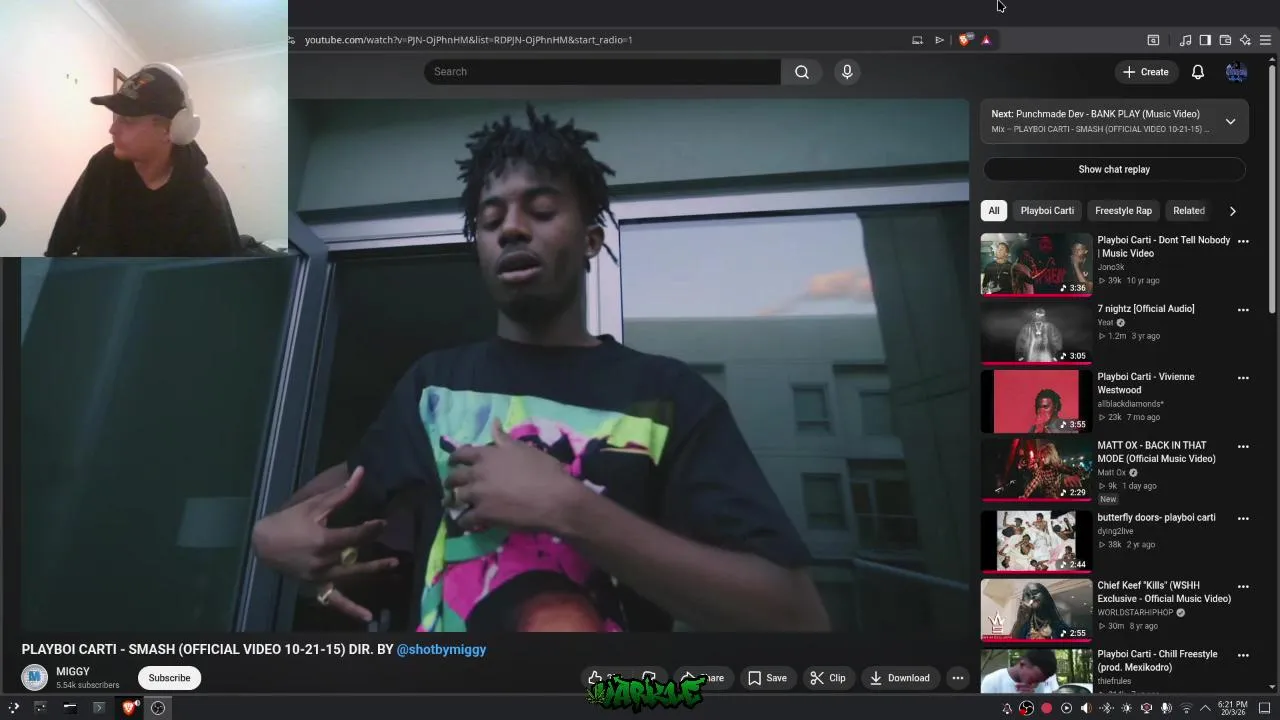
Task: Open more video actions menu
Action: pyautogui.click(x=958, y=678)
